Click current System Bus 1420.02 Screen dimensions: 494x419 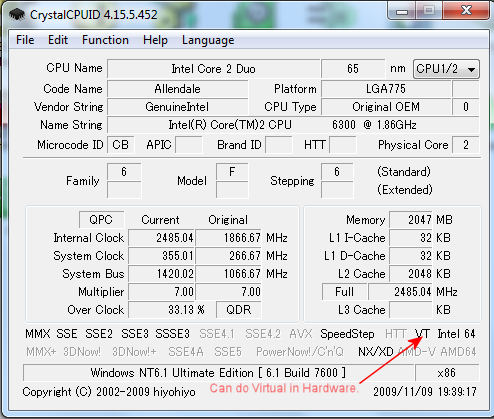click(x=162, y=274)
